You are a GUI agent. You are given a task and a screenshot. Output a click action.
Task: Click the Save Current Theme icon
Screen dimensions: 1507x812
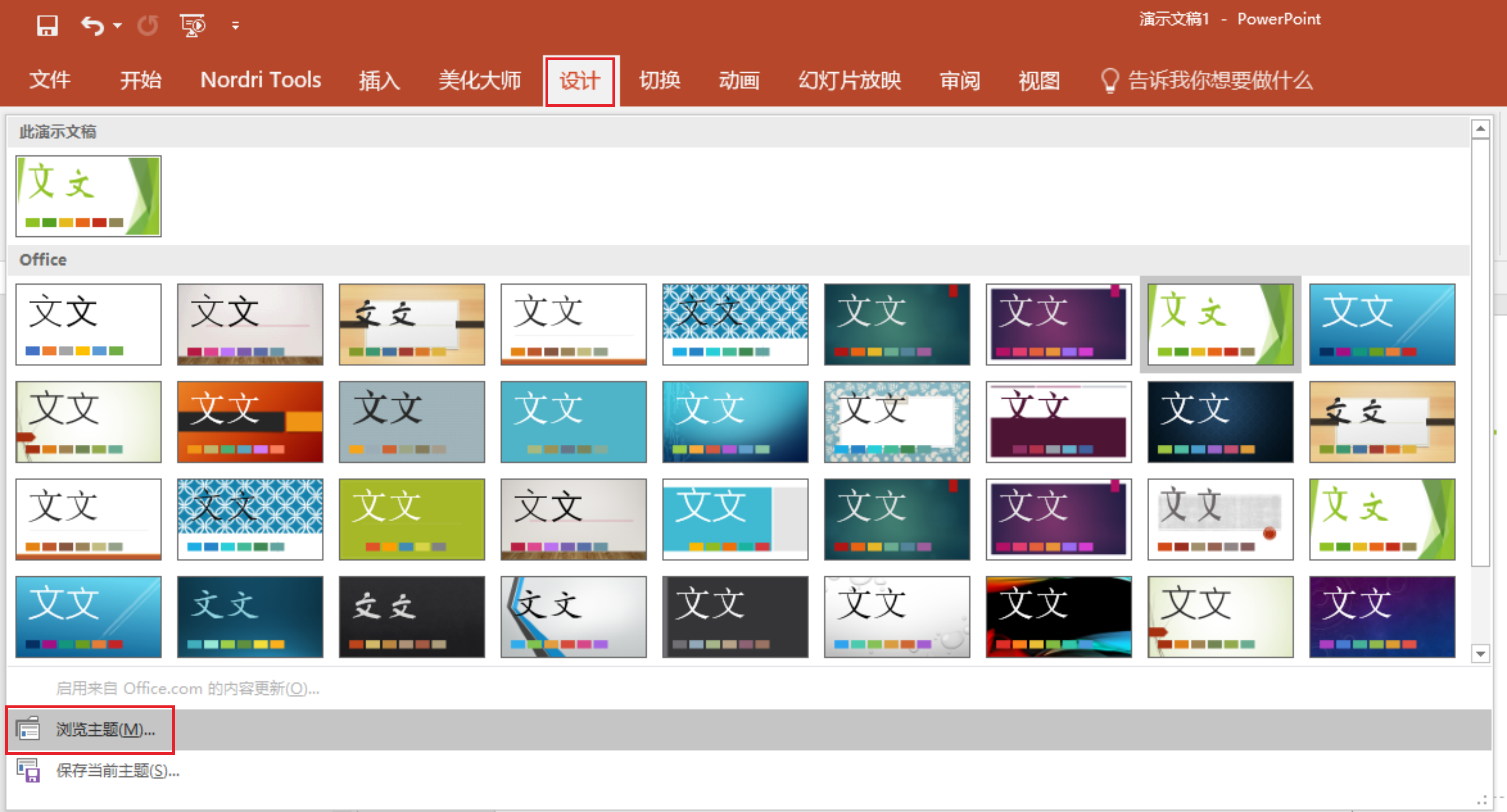click(28, 770)
